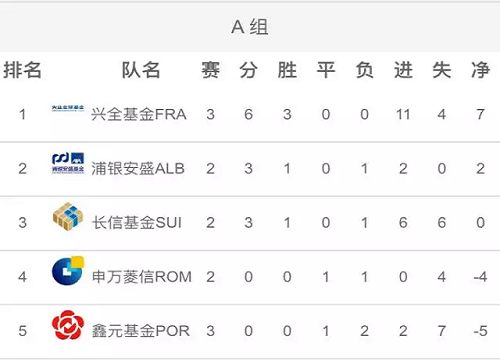Select the A 组 group header
The width and height of the screenshot is (500, 362).
(250, 27)
